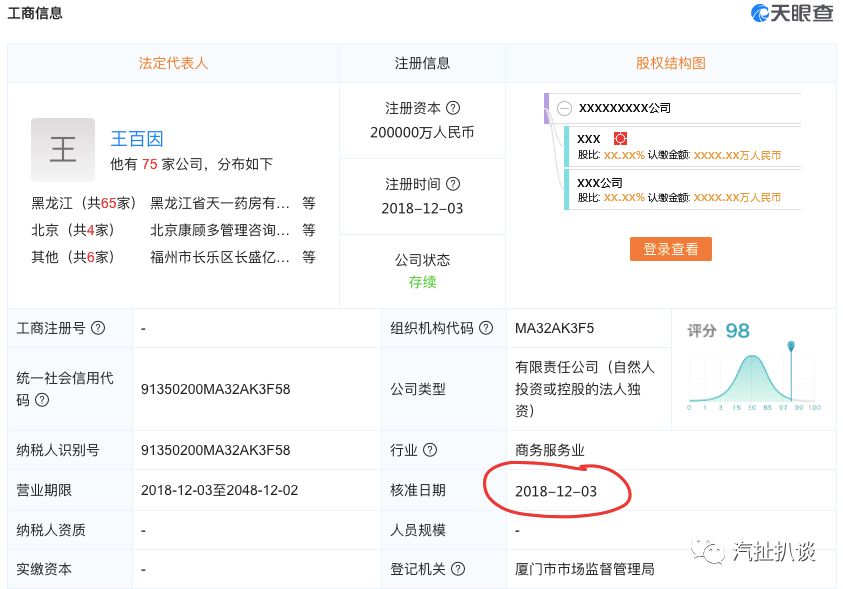Click the help icon next to 注册资本
The width and height of the screenshot is (843, 589).
click(x=453, y=108)
